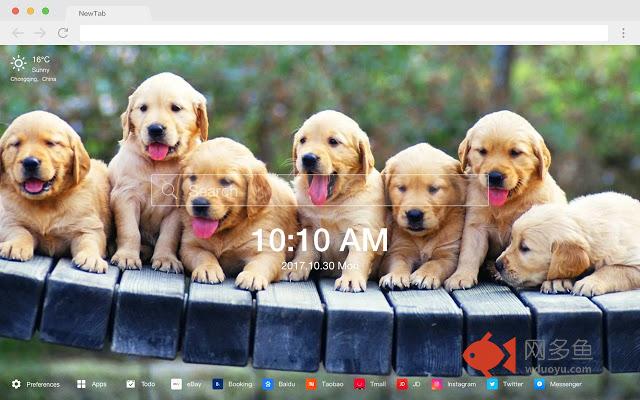Click the eBay shortcut icon
This screenshot has height=400, width=640.
(176, 384)
